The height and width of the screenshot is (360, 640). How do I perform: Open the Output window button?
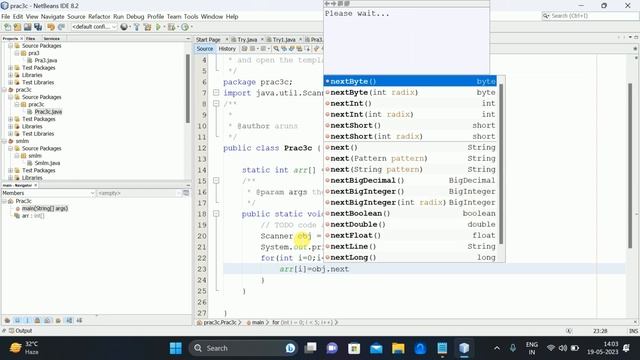tap(20, 331)
